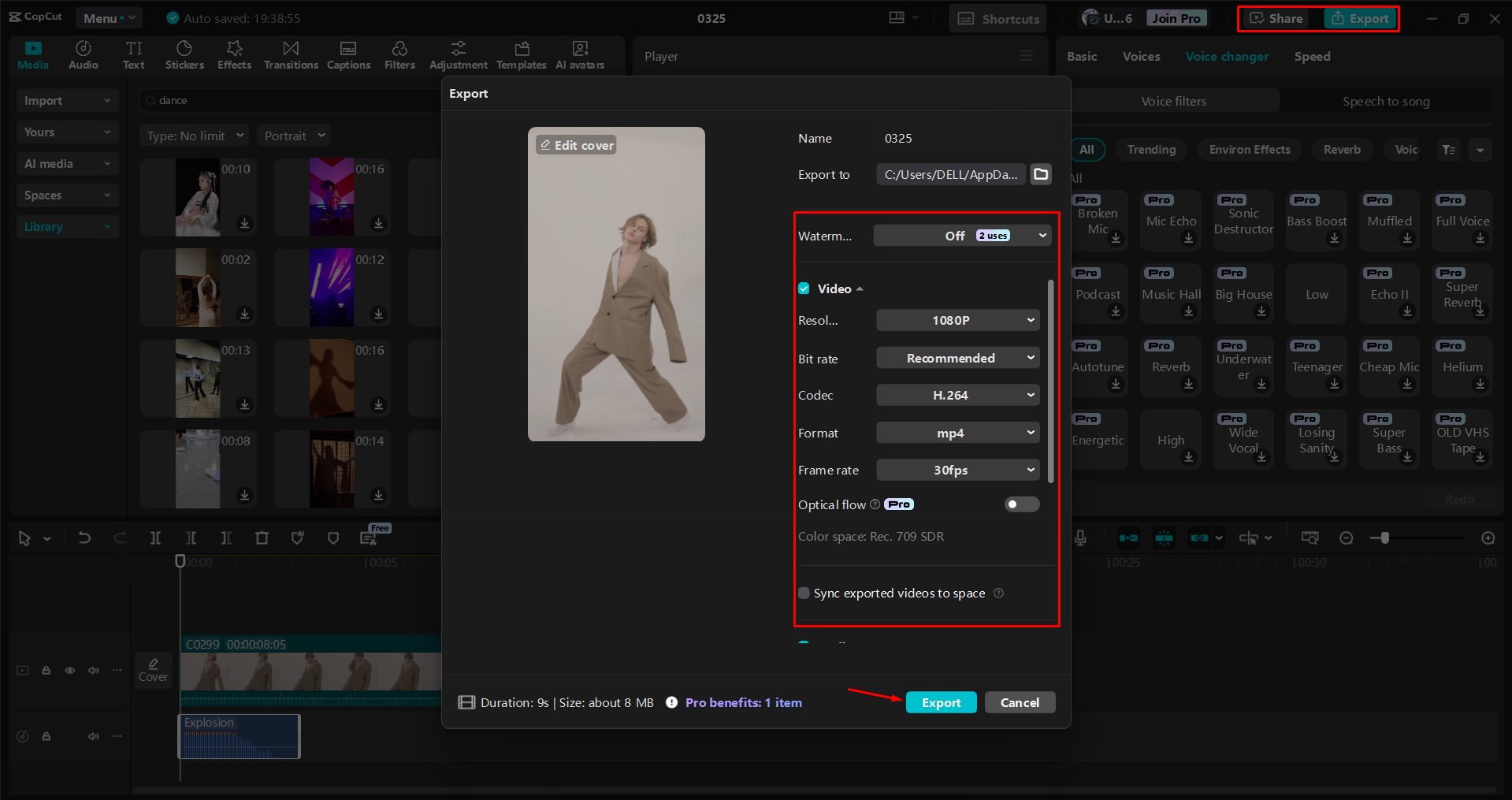The width and height of the screenshot is (1512, 800).
Task: Open the Stickers panel
Action: point(184,54)
